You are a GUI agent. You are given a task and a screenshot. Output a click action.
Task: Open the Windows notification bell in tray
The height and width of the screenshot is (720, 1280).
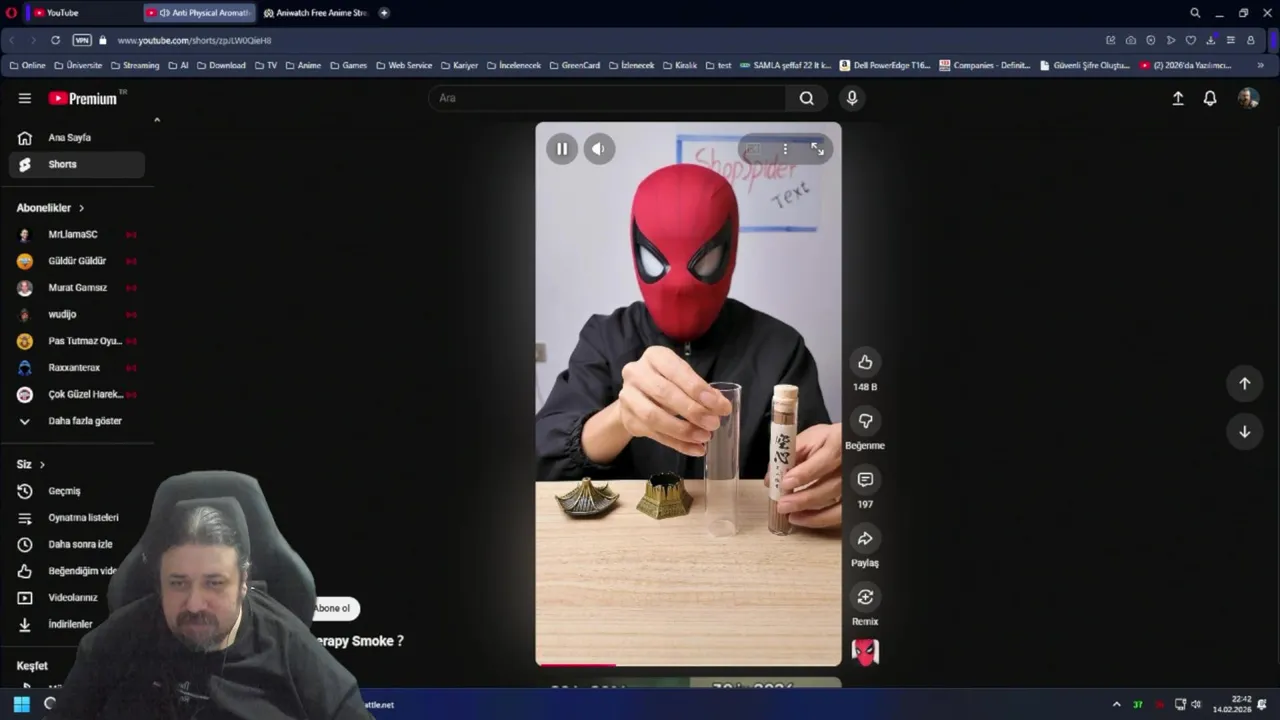point(1262,704)
